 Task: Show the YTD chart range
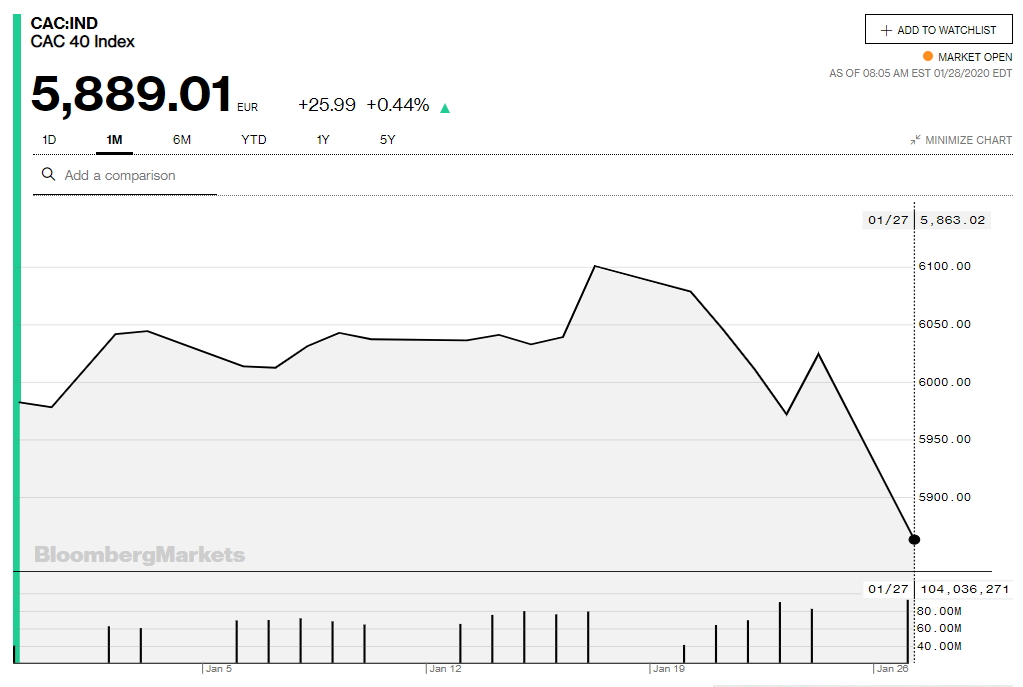pyautogui.click(x=254, y=140)
